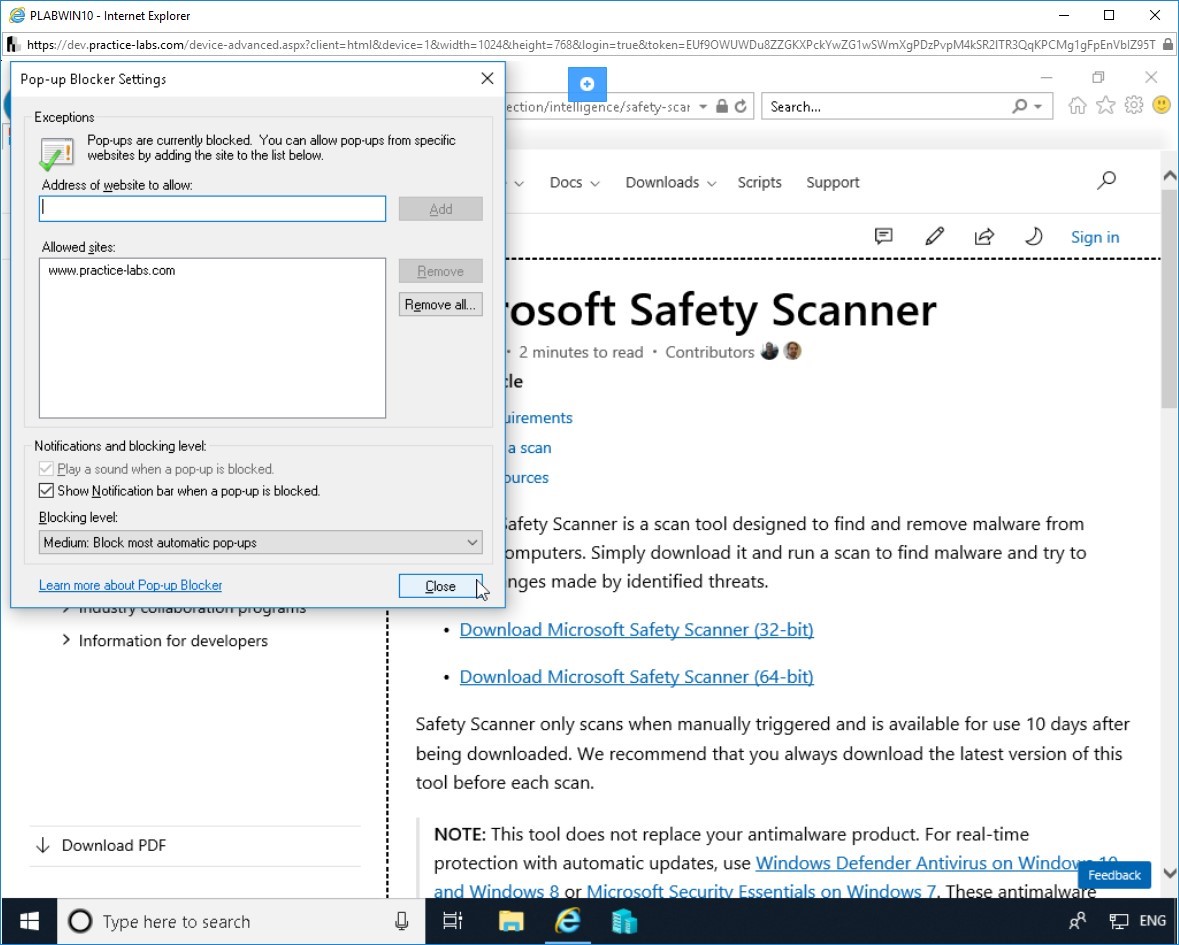Viewport: 1179px width, 945px height.
Task: Download Microsoft Safety Scanner 64-bit link
Action: [636, 677]
